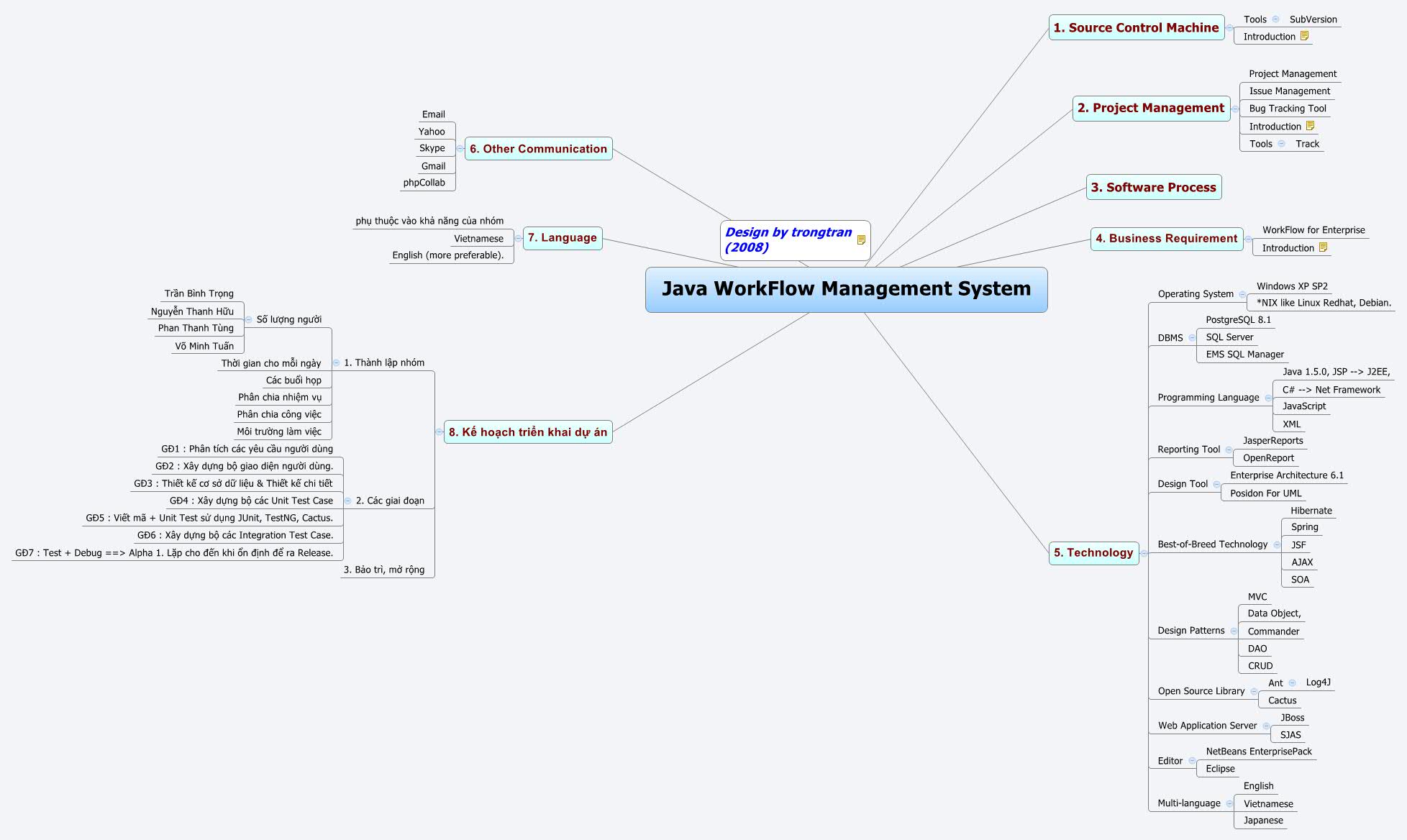This screenshot has width=1407, height=840.
Task: Select the central topic "Java WorkFlow Management System"
Action: 847,288
